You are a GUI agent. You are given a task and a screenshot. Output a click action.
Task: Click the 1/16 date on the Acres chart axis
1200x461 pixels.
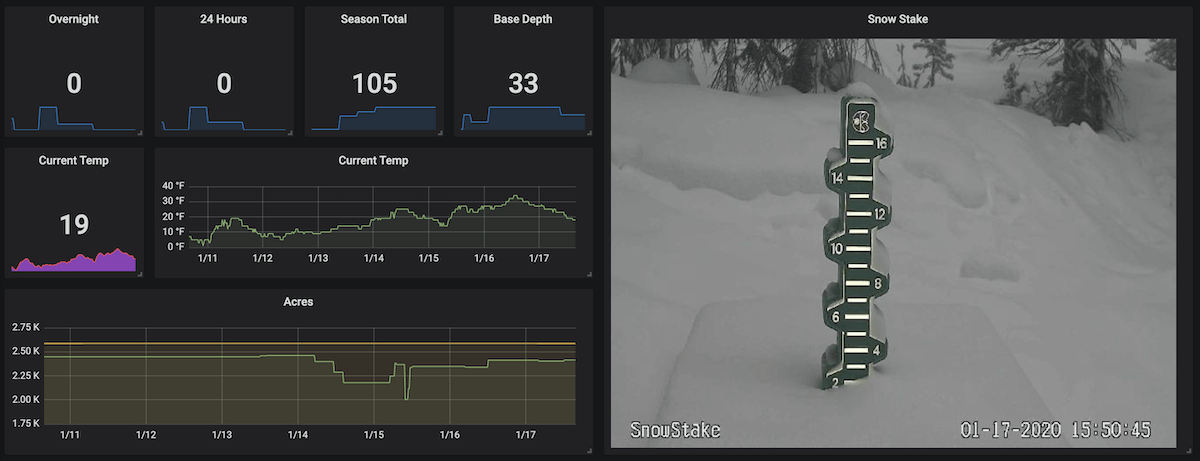point(450,435)
